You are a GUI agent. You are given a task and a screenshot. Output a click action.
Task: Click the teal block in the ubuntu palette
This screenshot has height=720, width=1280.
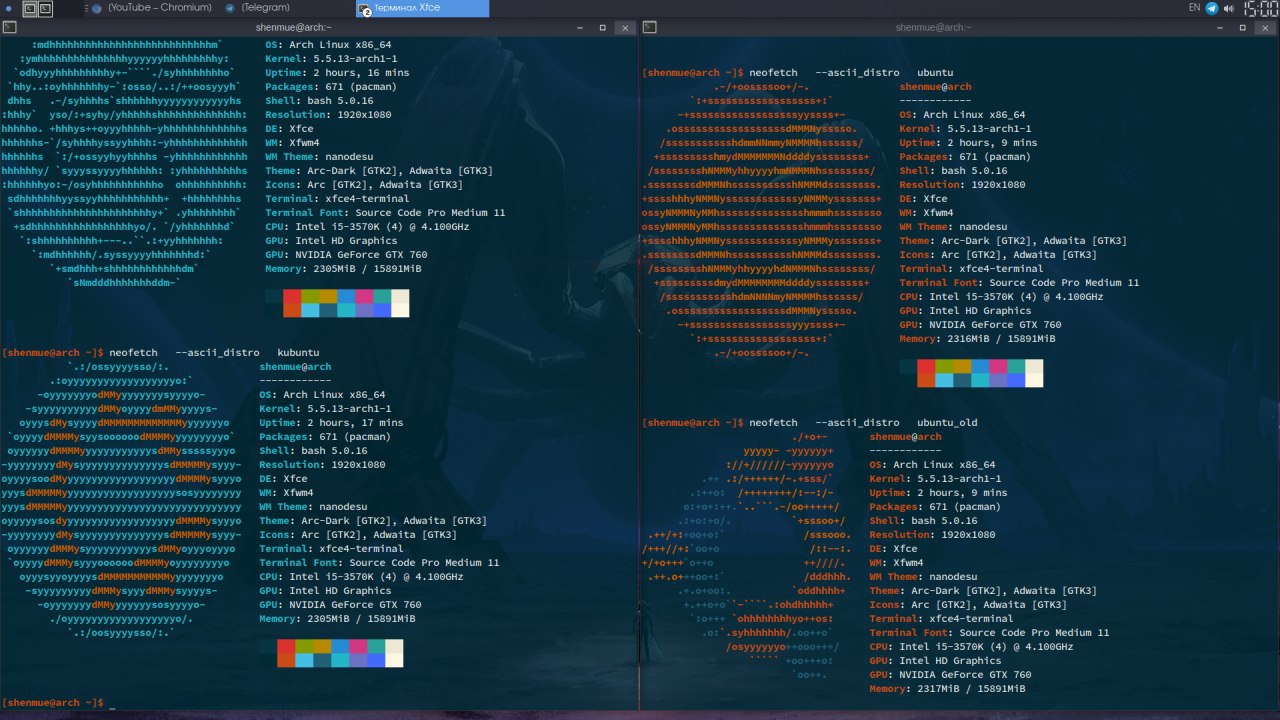coord(1016,366)
